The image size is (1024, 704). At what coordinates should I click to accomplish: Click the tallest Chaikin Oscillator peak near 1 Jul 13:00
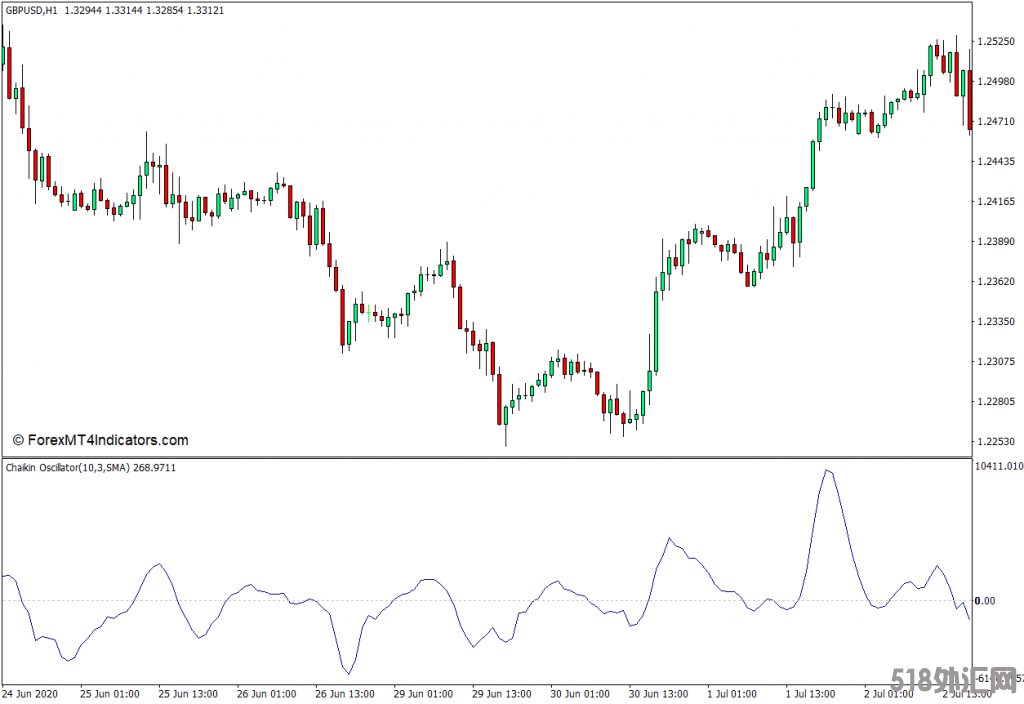(x=827, y=470)
